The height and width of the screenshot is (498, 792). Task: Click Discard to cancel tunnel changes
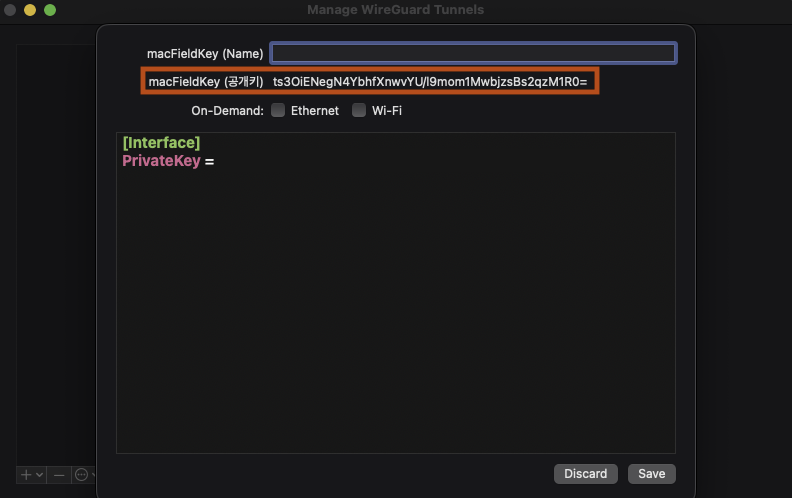point(585,474)
